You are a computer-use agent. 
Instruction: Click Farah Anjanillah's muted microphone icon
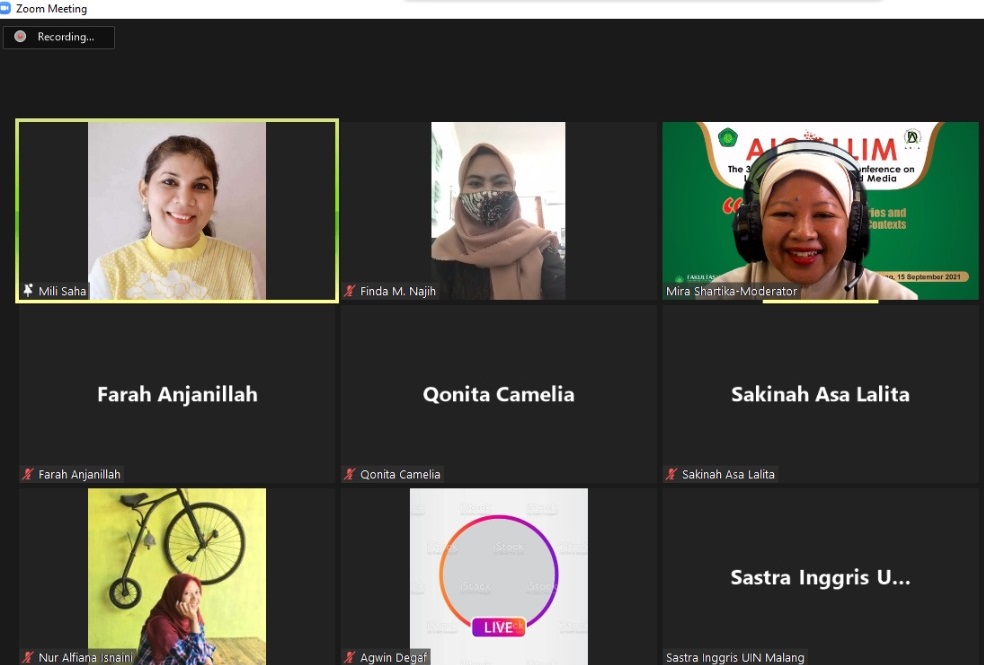coord(28,474)
